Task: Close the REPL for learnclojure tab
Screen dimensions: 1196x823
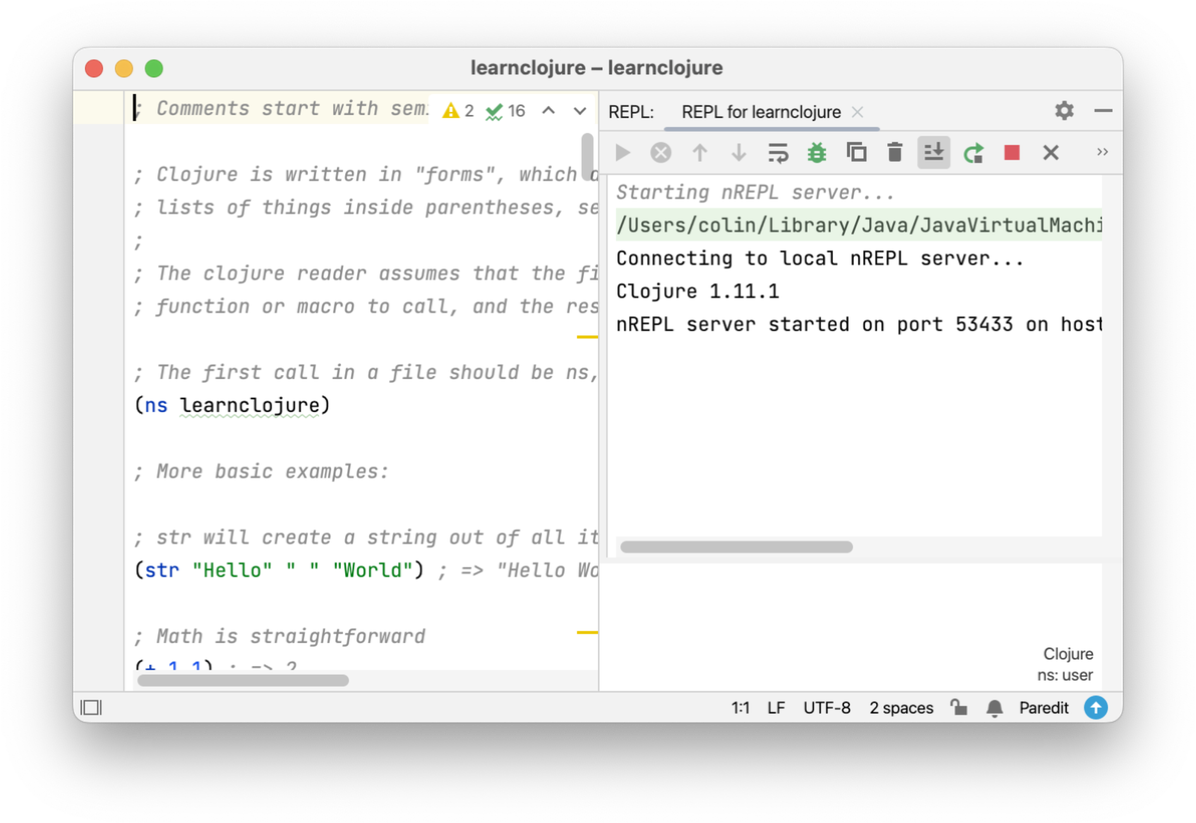Action: [x=857, y=112]
